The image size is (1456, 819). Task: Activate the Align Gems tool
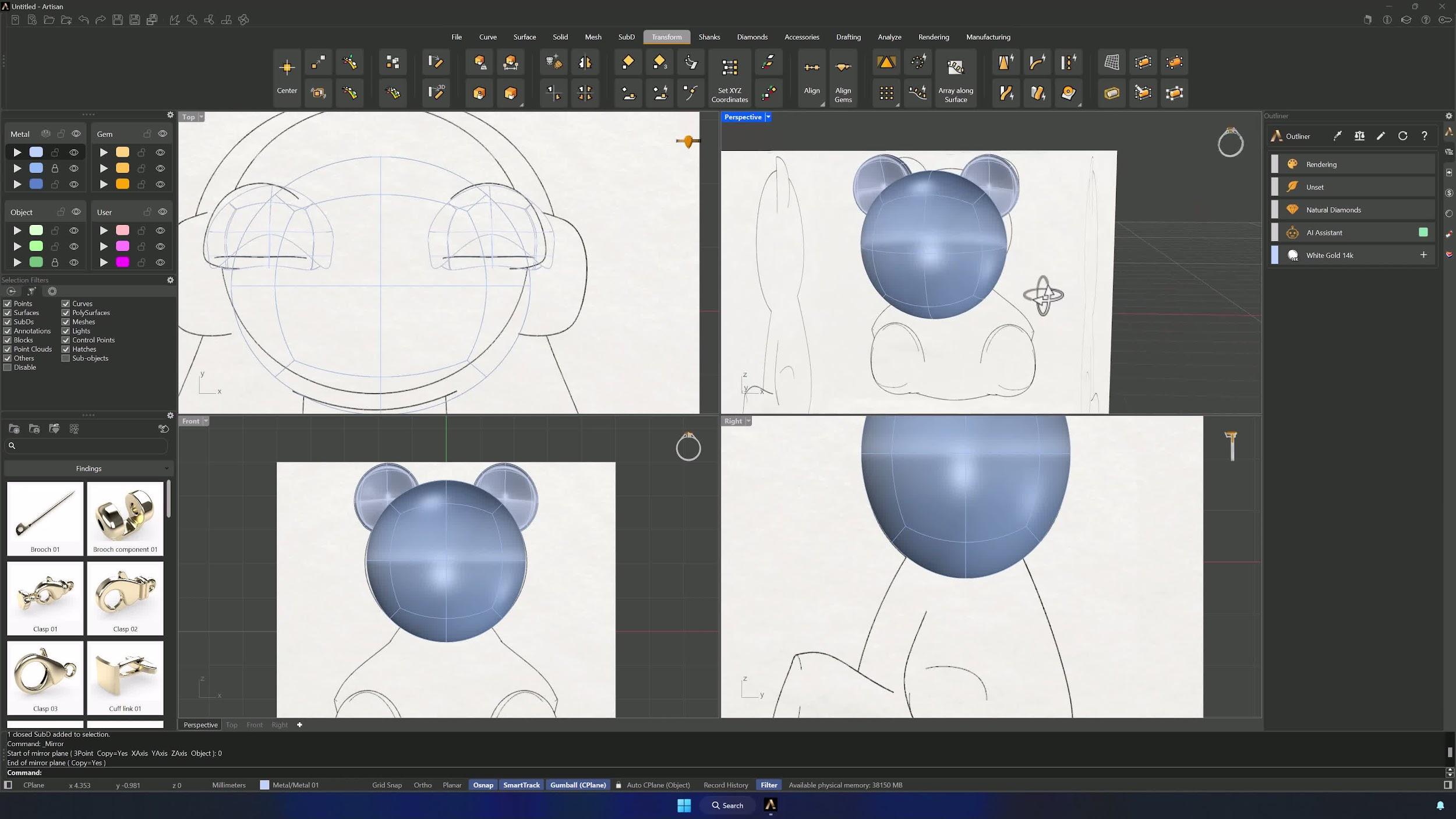click(x=843, y=77)
